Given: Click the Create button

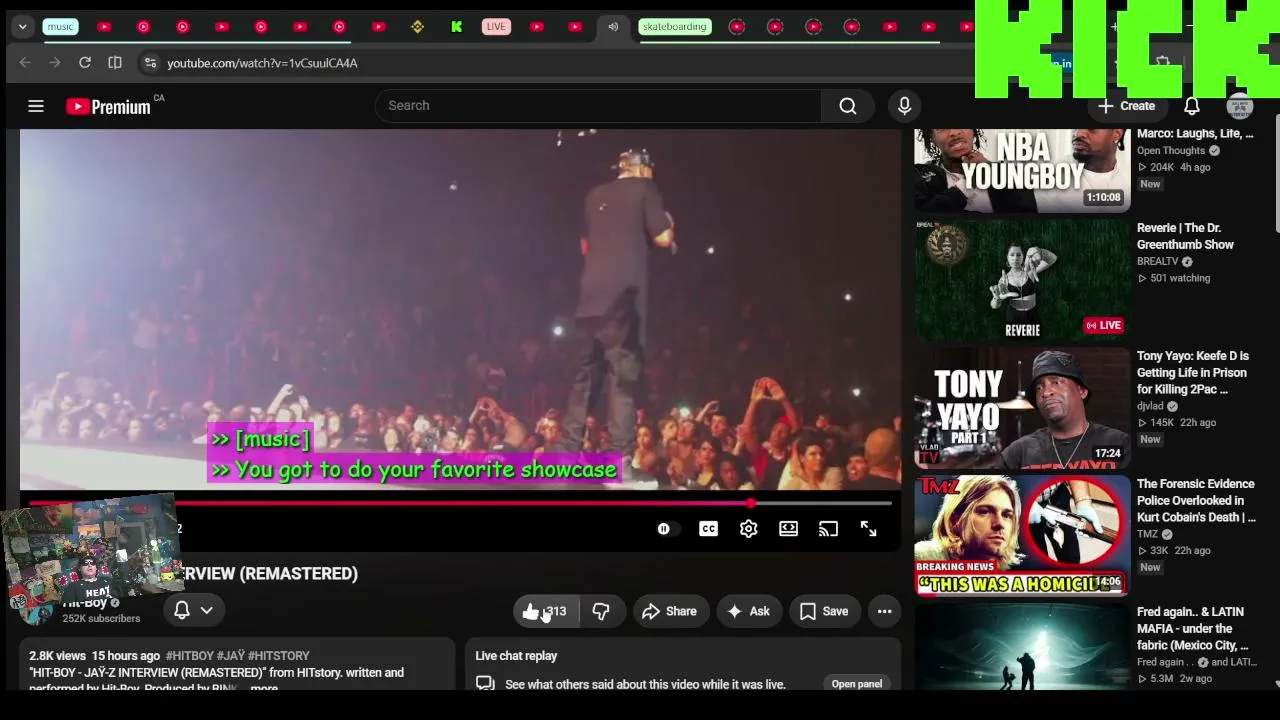Looking at the screenshot, I should coord(1127,106).
